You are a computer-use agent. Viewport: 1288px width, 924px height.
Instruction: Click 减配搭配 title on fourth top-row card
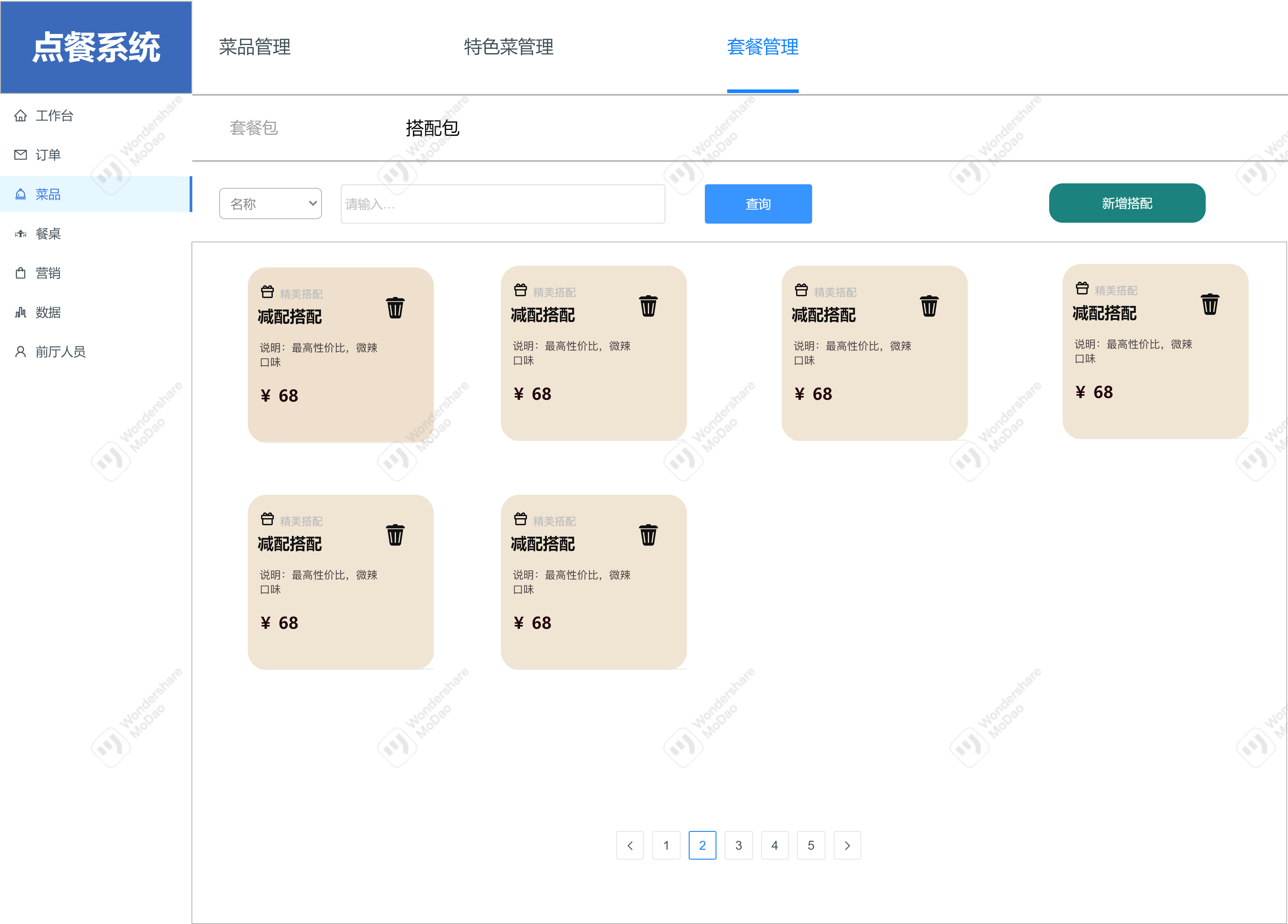click(x=1105, y=313)
